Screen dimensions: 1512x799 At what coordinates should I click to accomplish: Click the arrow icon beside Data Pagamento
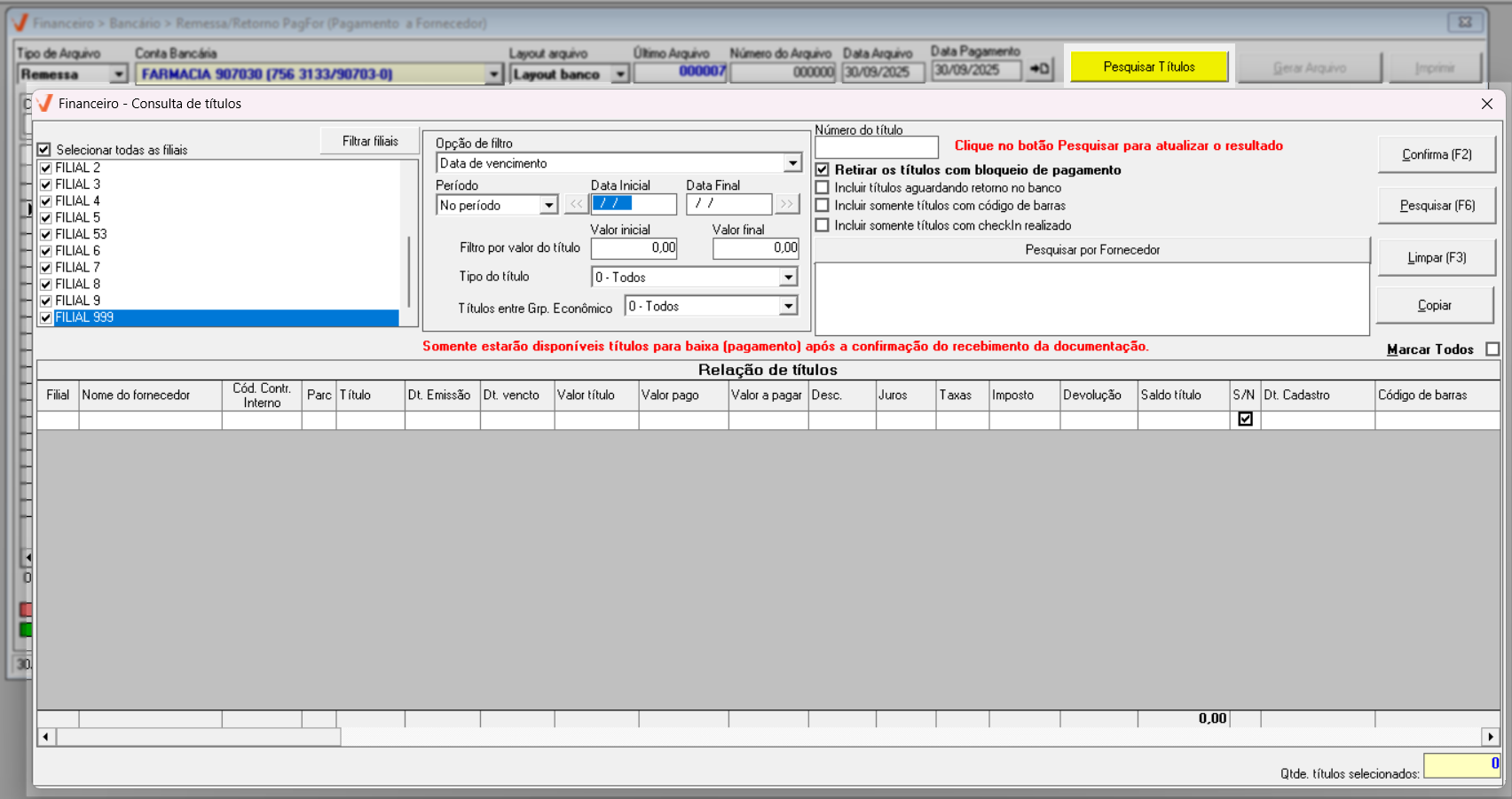pos(1039,69)
